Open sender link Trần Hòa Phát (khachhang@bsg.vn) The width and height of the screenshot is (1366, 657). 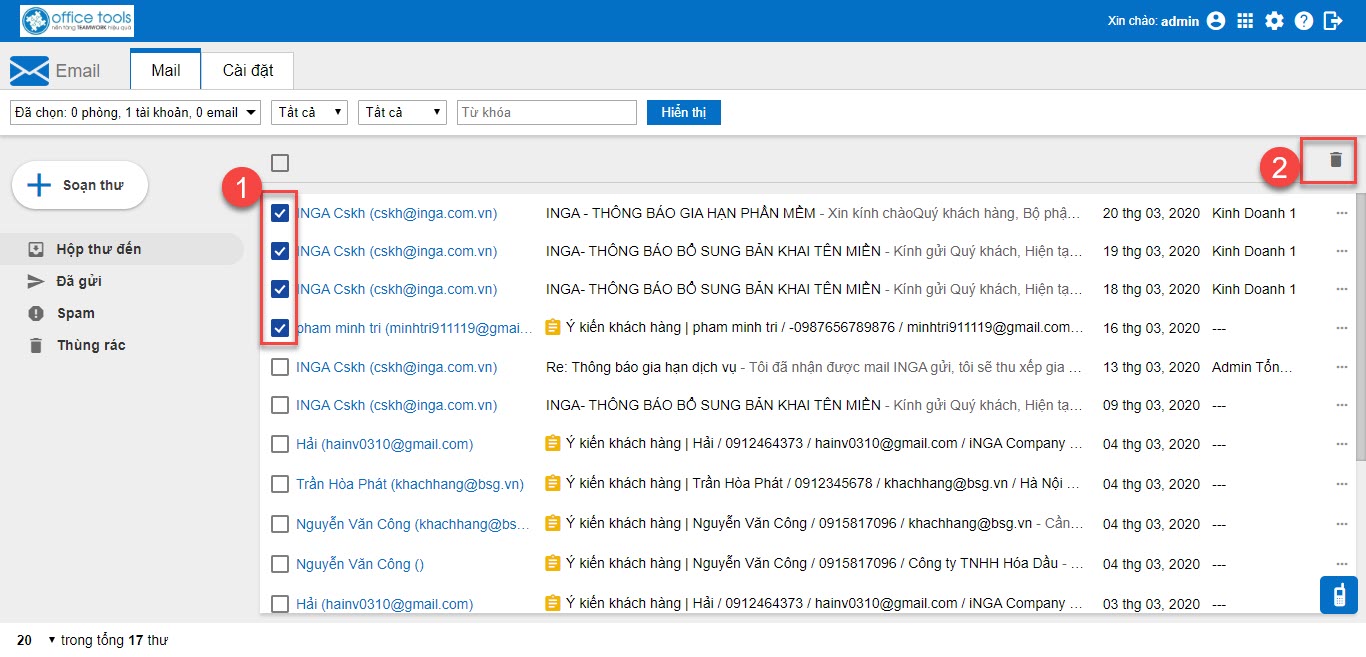[x=410, y=484]
